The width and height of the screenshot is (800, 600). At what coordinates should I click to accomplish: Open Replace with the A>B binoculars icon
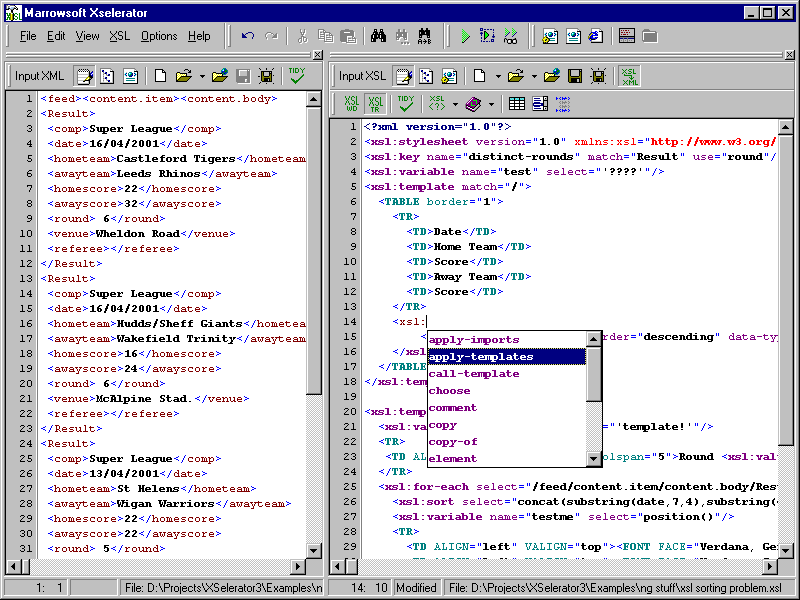(424, 36)
